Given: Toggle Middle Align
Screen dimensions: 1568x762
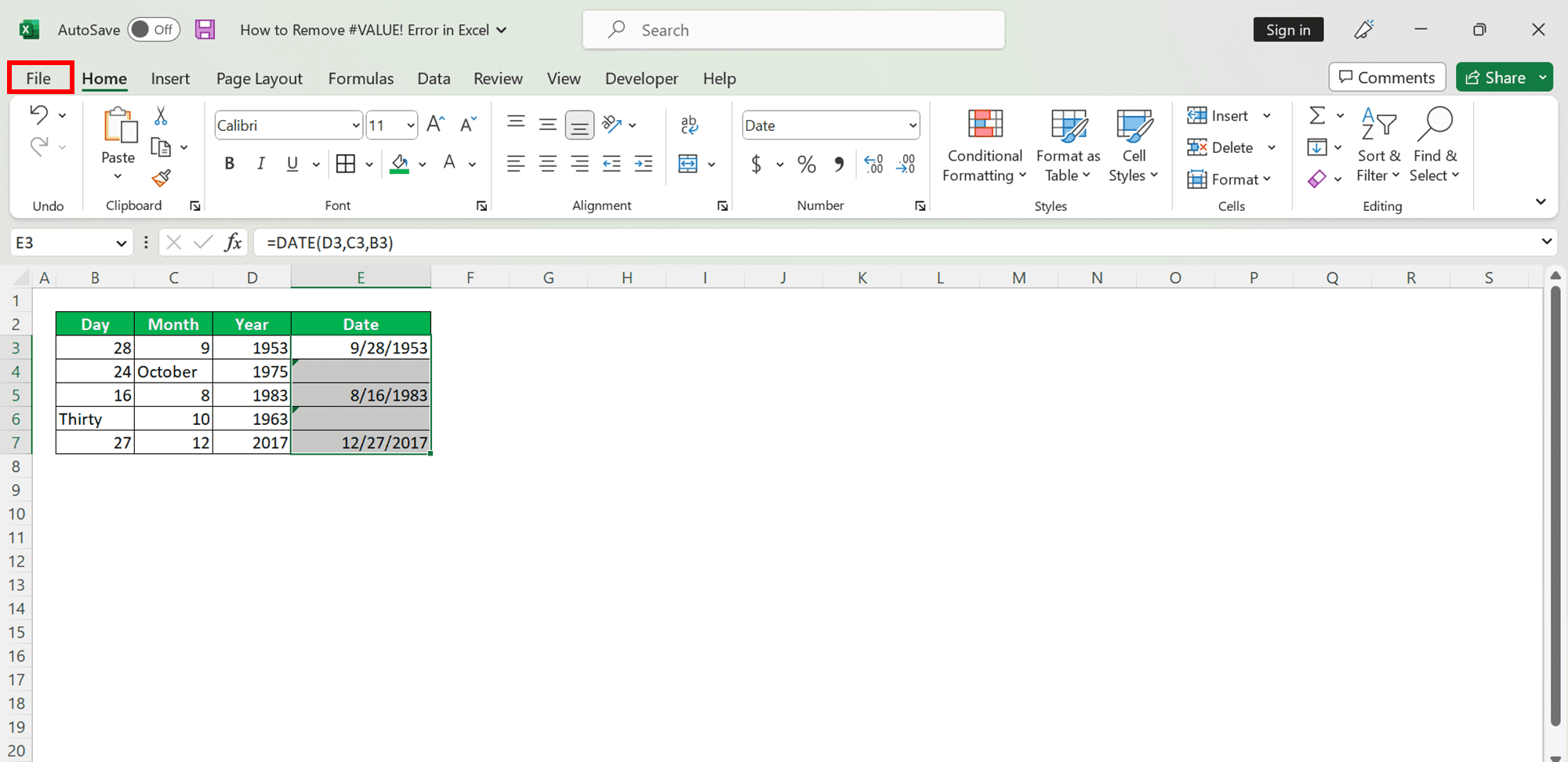Looking at the screenshot, I should [x=548, y=125].
